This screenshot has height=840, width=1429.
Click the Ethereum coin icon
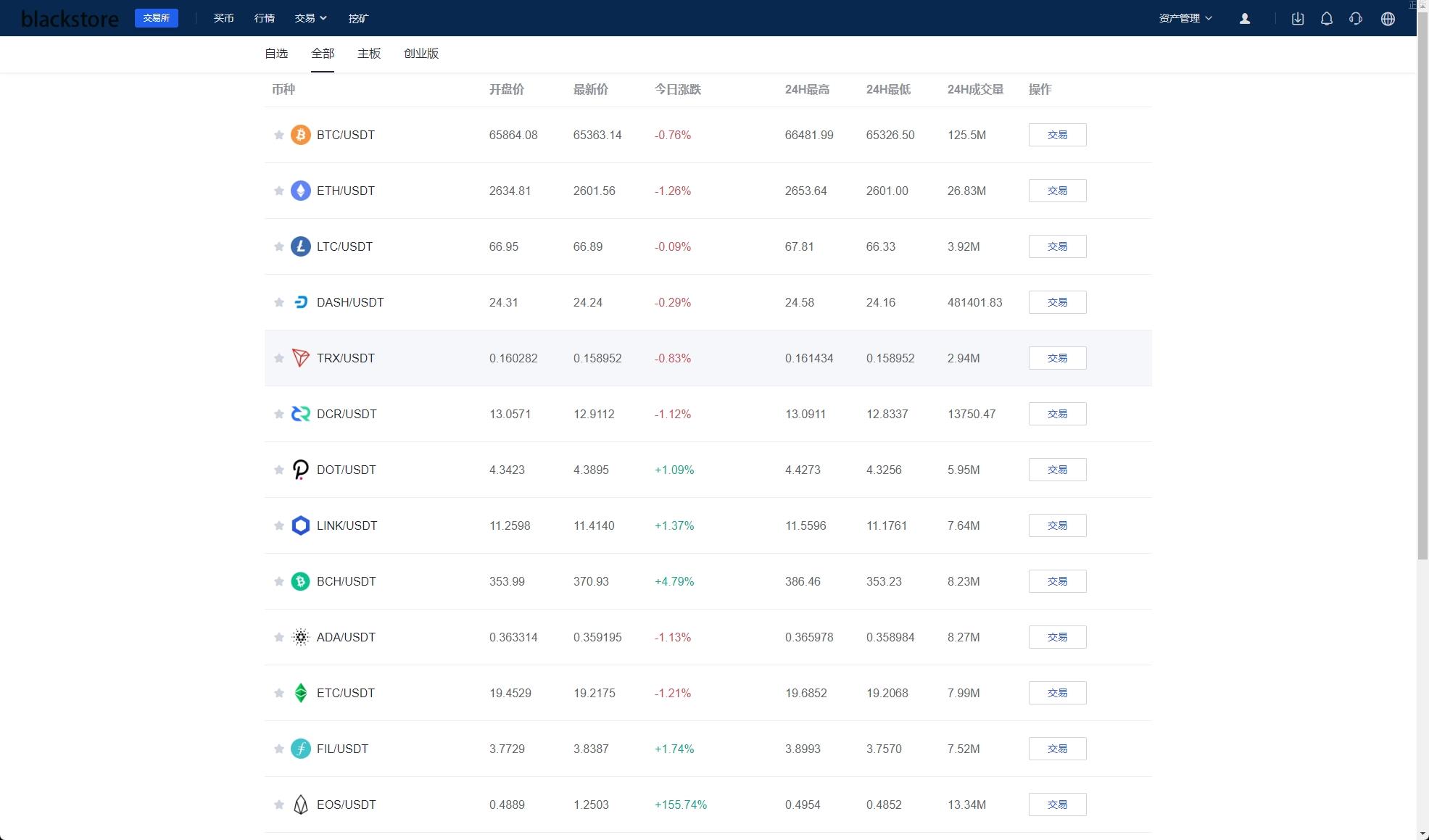(x=300, y=191)
